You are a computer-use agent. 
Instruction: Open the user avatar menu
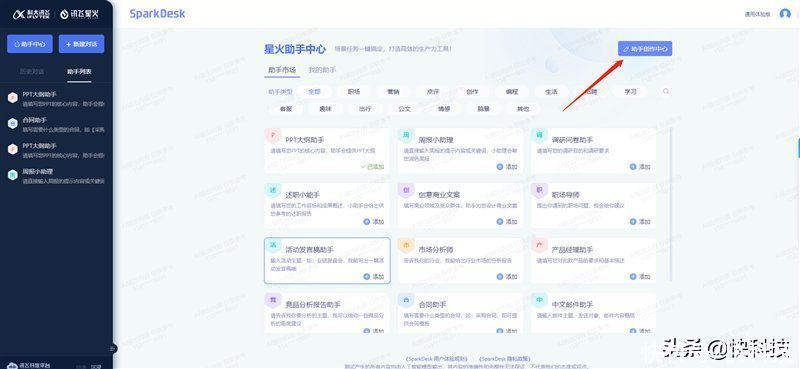click(x=785, y=14)
